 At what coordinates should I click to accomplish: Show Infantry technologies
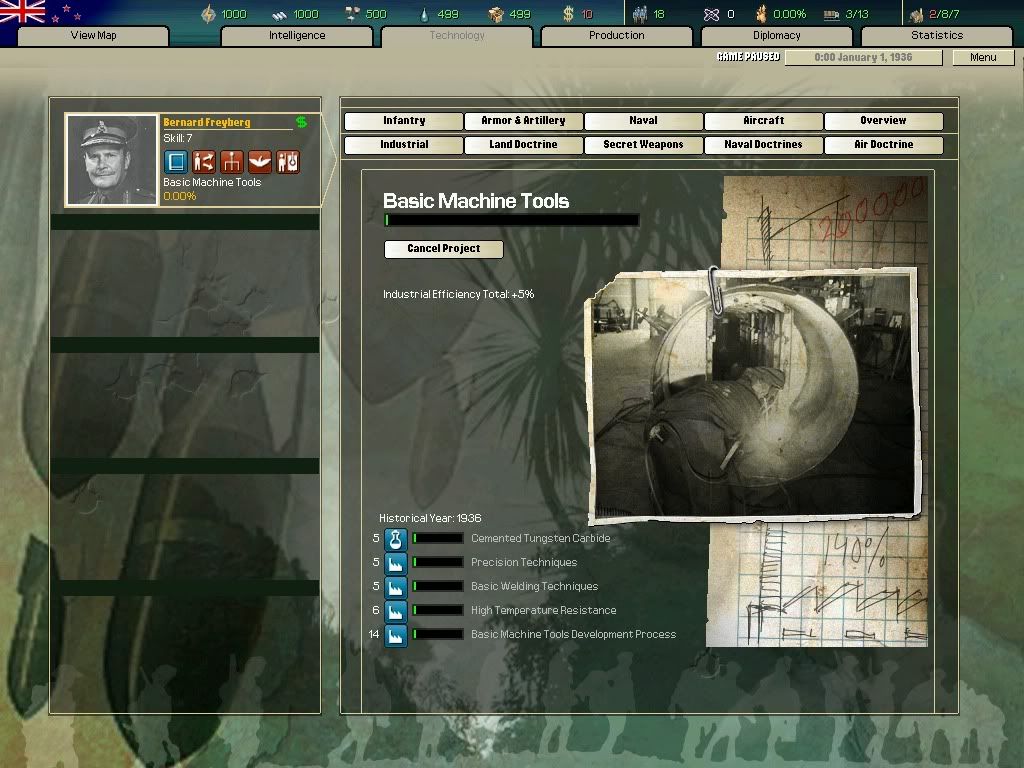tap(404, 121)
